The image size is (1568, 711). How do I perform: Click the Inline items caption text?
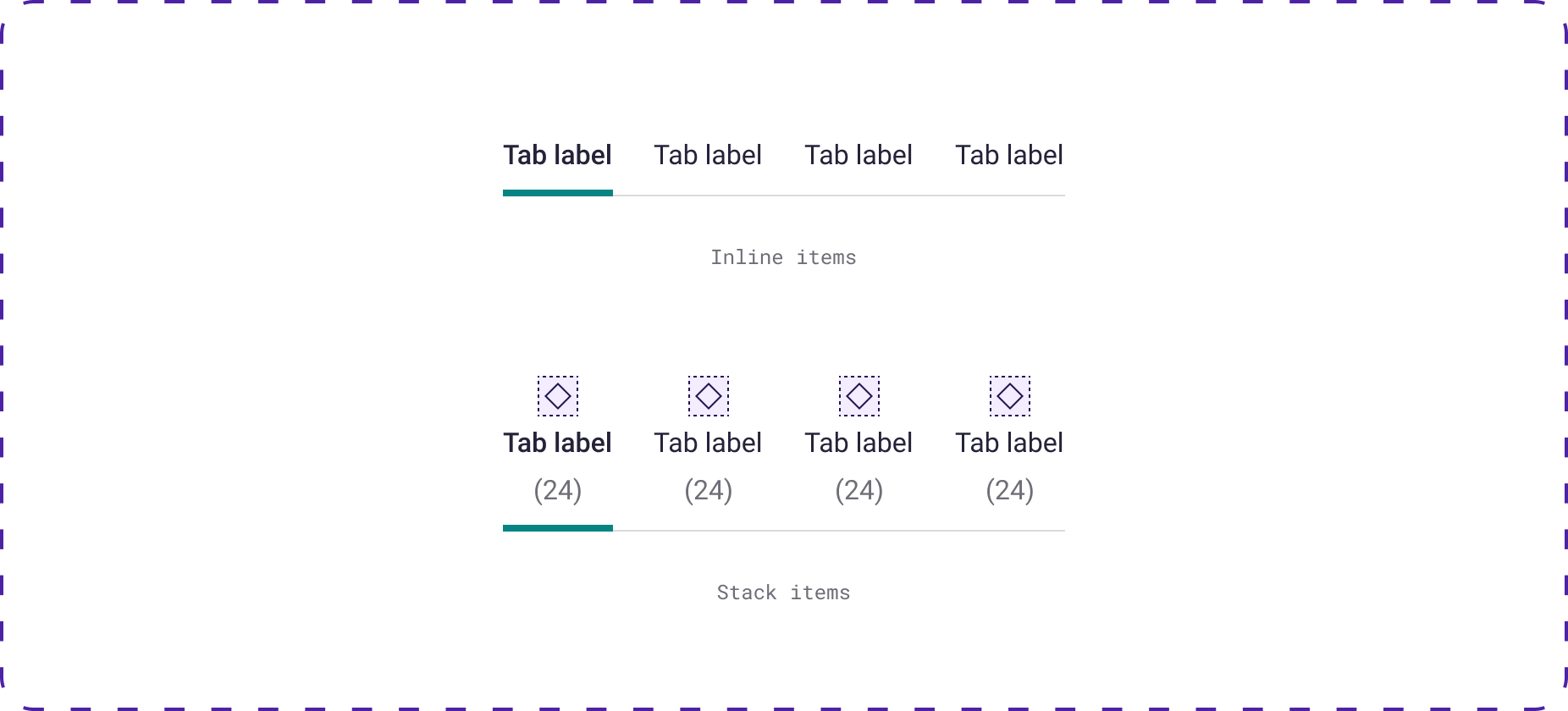pos(784,257)
